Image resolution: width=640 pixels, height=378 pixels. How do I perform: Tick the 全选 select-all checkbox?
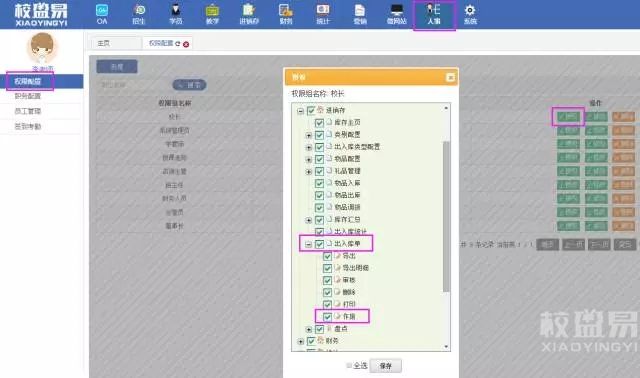click(x=349, y=365)
